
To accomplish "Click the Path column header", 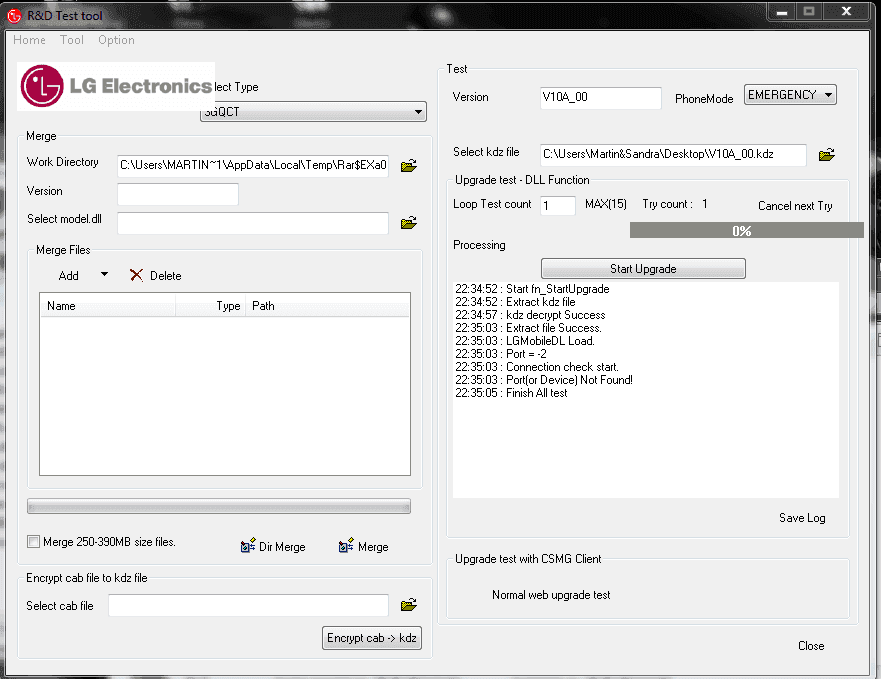I will [x=328, y=306].
